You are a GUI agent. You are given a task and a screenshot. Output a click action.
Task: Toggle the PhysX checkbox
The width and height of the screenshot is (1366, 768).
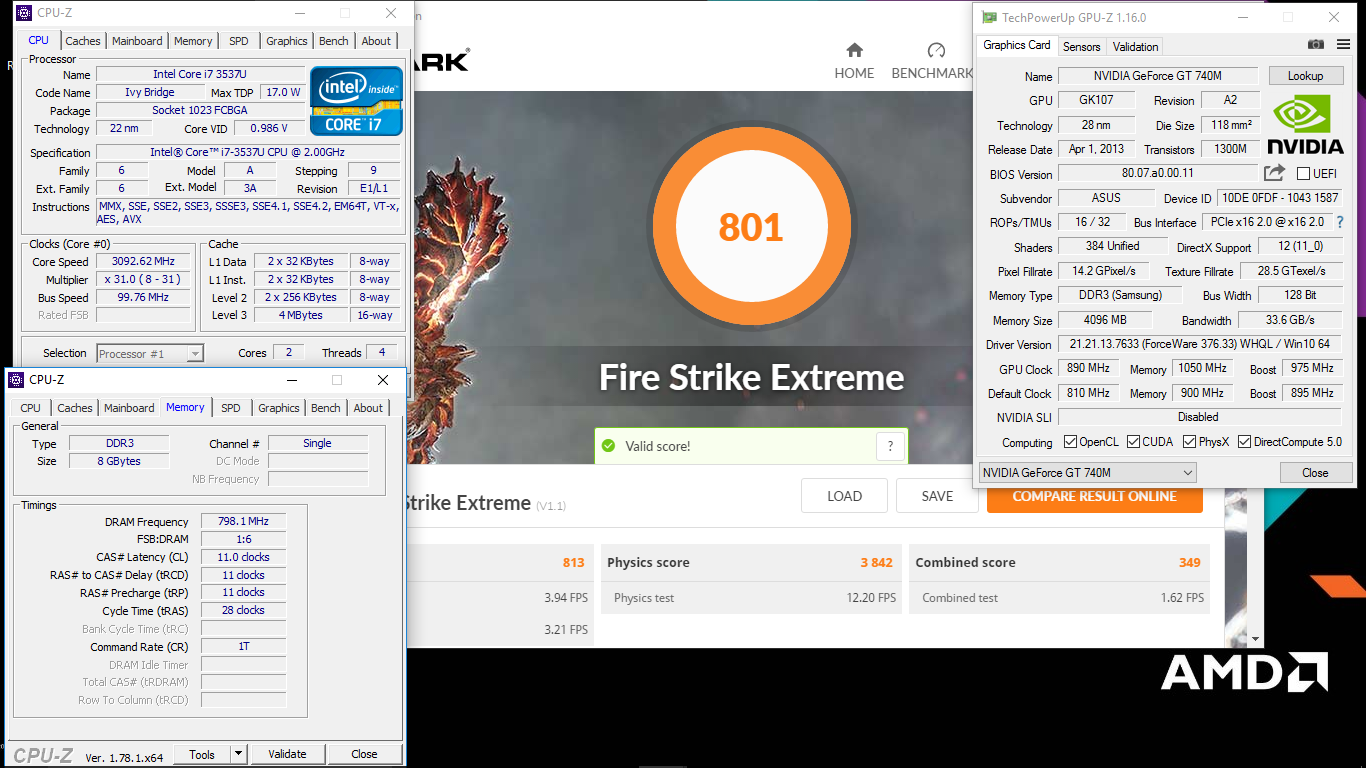click(x=1190, y=442)
